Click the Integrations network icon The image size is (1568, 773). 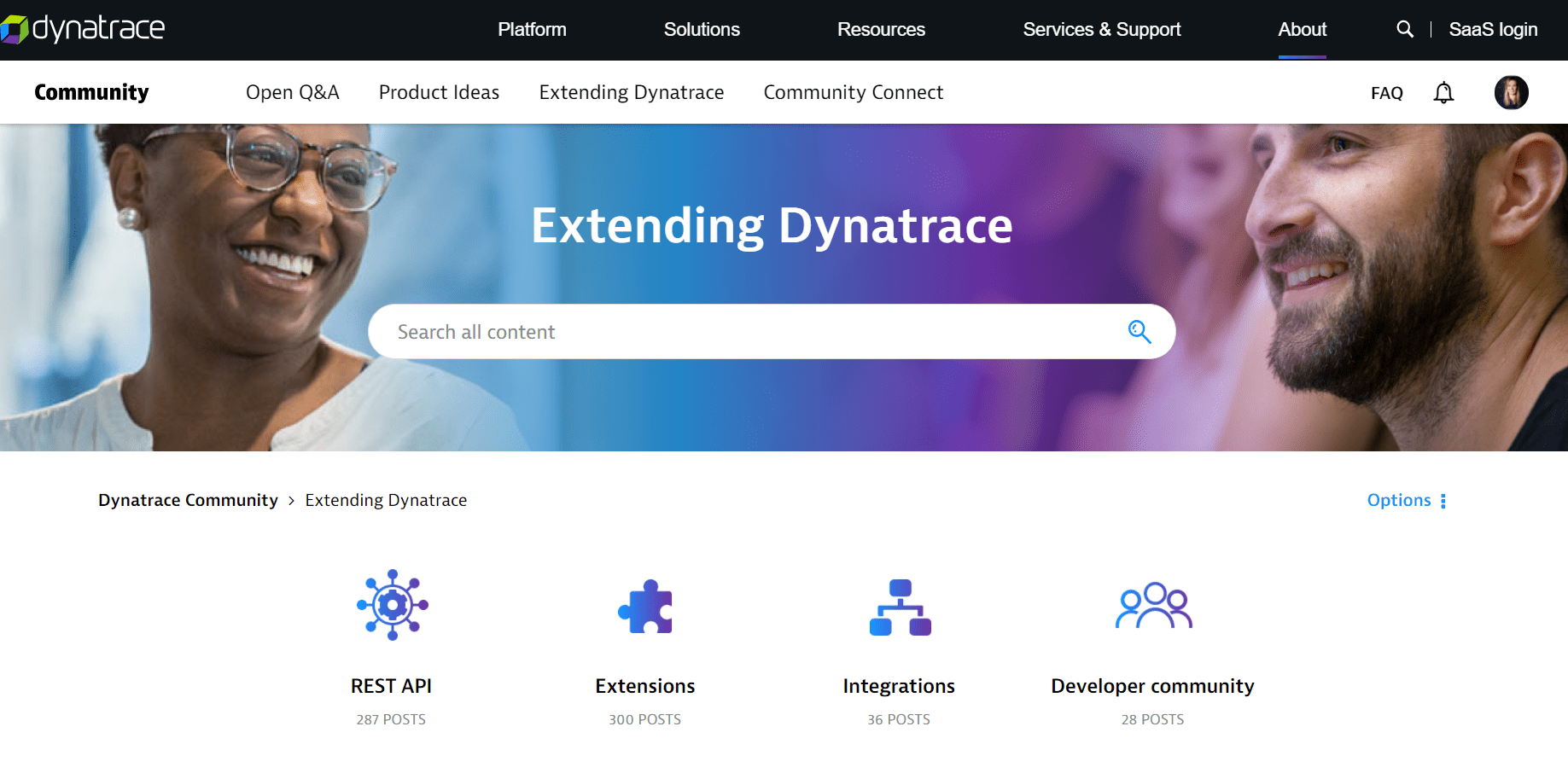pyautogui.click(x=900, y=607)
